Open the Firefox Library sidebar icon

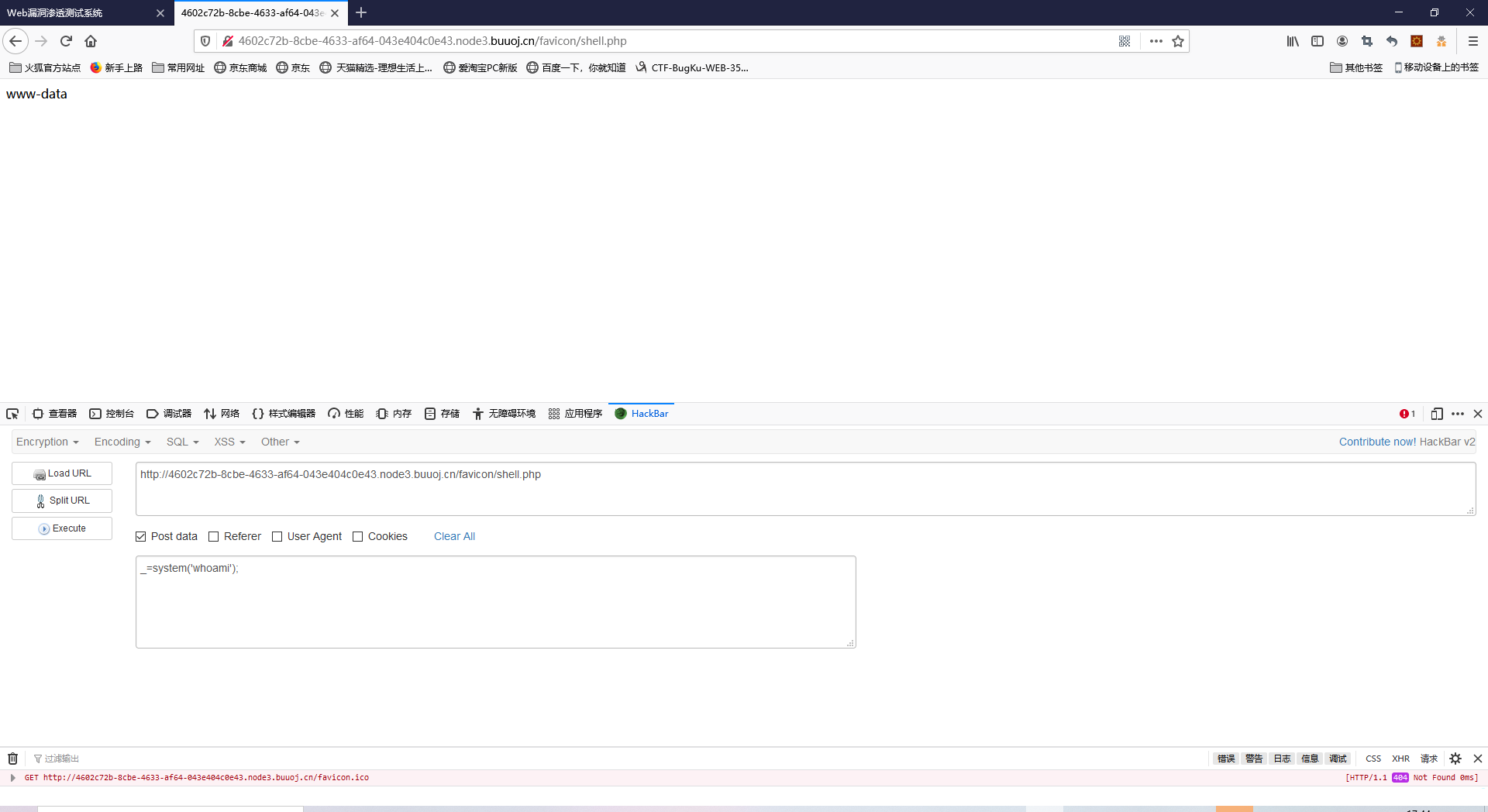[1292, 41]
